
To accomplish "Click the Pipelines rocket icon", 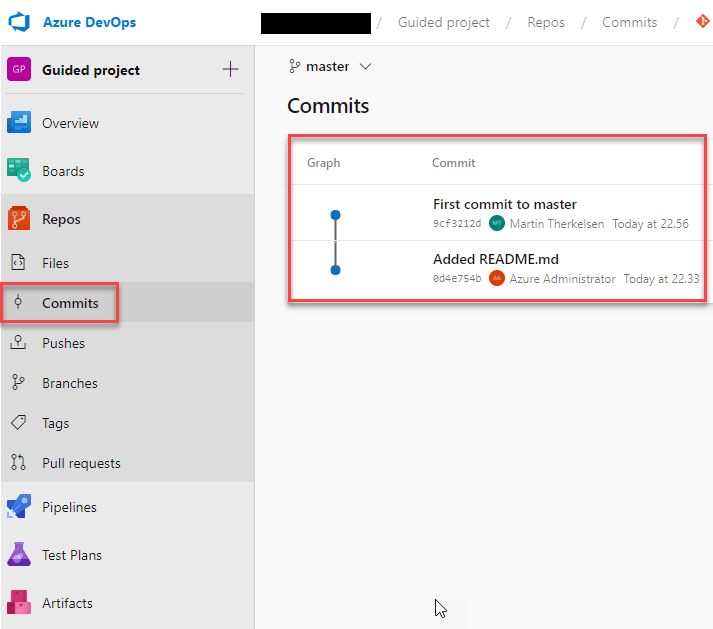I will click(x=19, y=506).
